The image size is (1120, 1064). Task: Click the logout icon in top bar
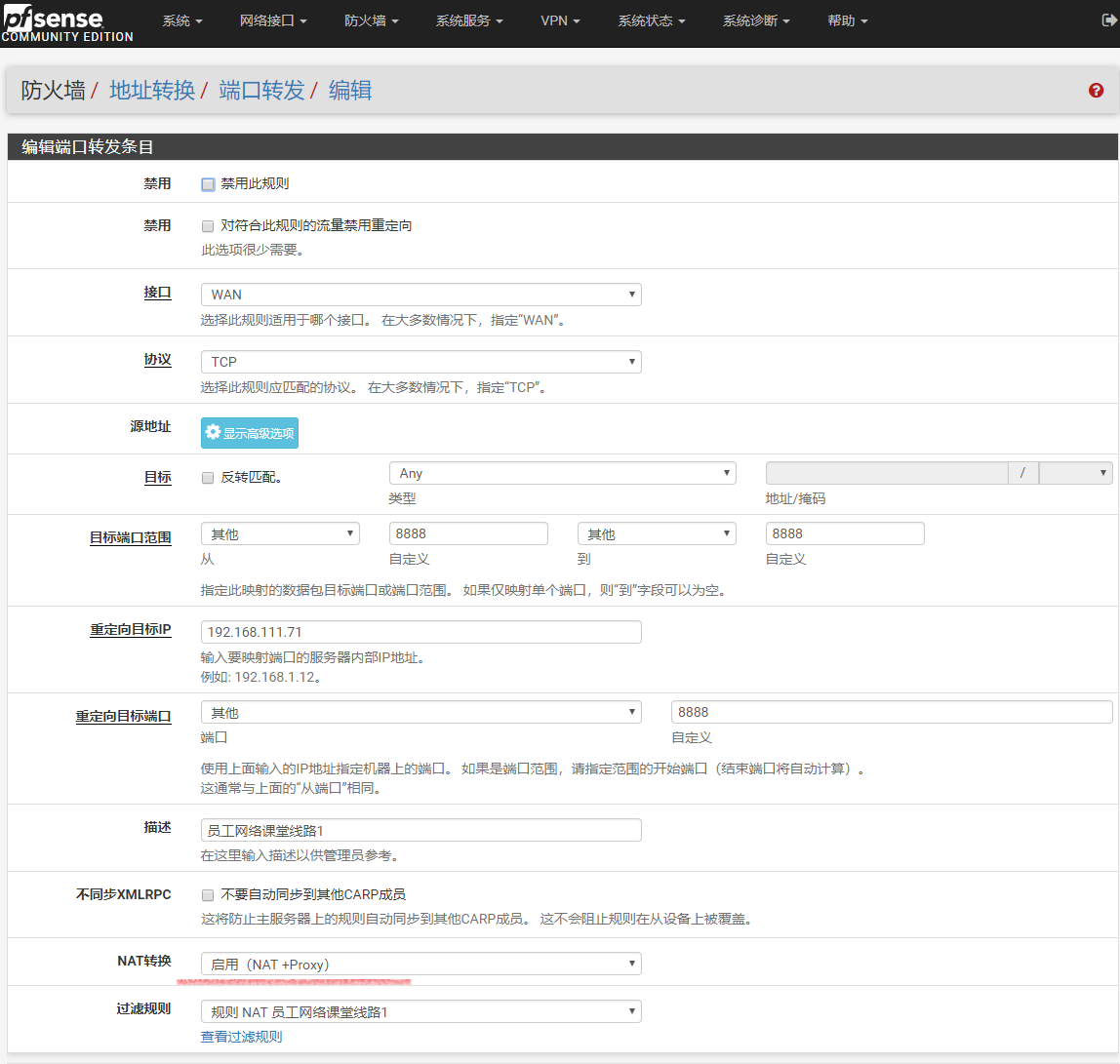coord(1109,20)
